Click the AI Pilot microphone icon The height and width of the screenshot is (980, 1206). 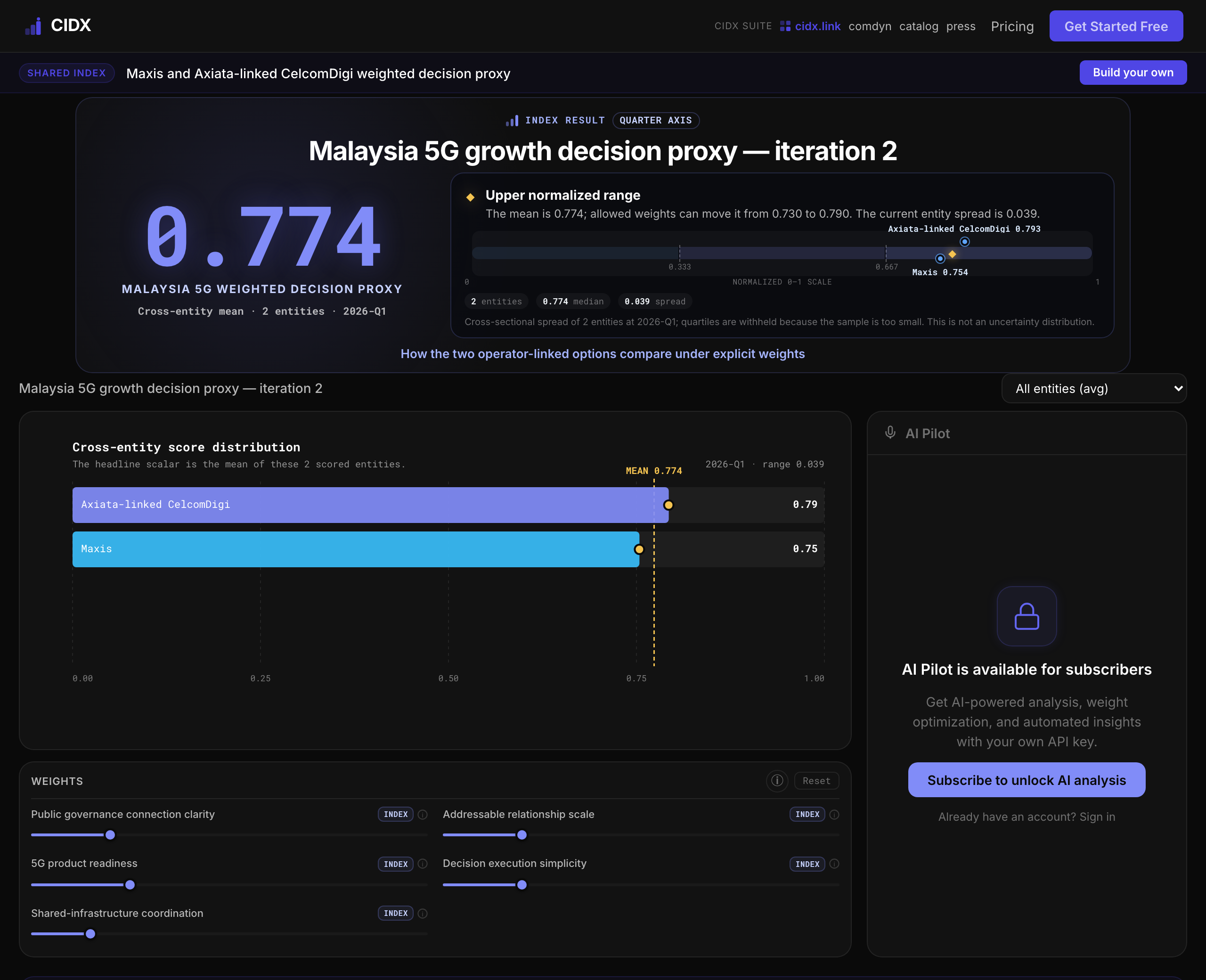(890, 433)
